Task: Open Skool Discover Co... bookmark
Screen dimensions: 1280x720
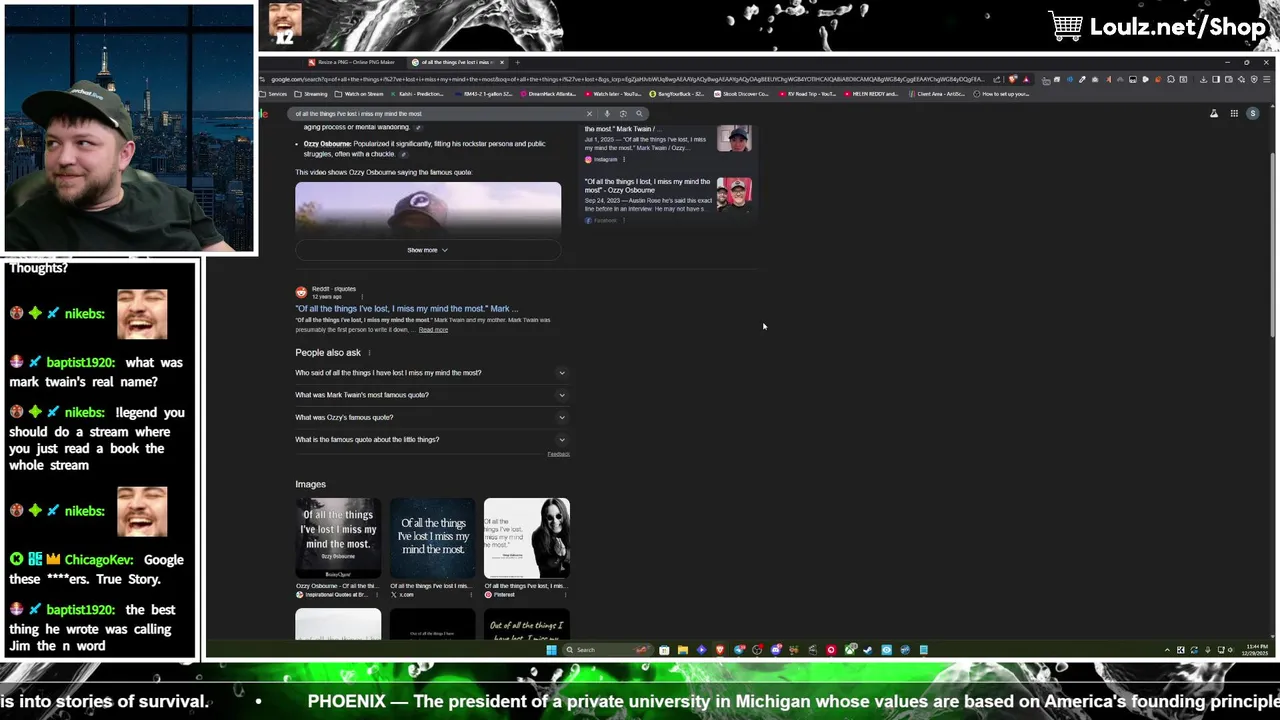Action: (x=741, y=94)
